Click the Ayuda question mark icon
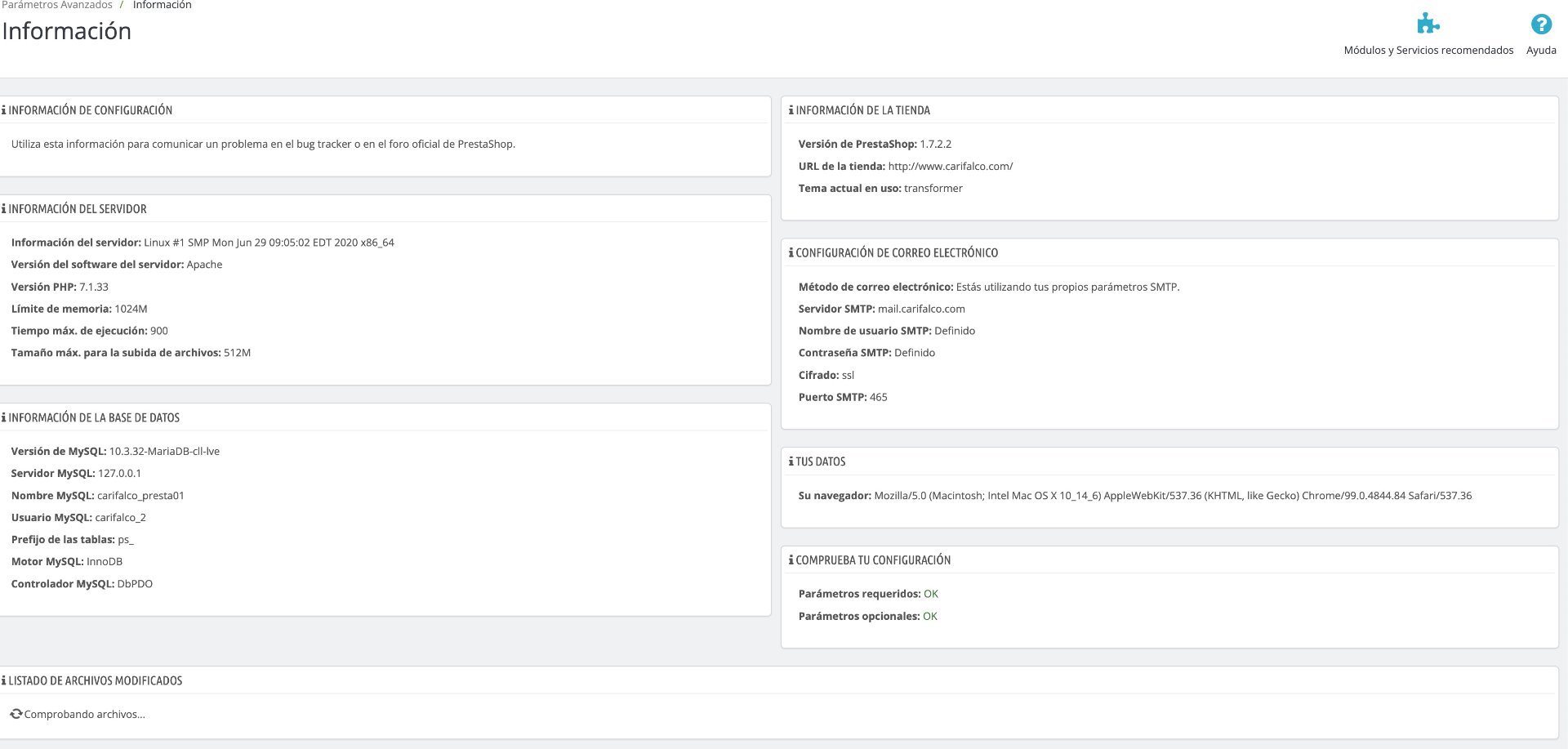The image size is (1568, 749). pyautogui.click(x=1541, y=25)
